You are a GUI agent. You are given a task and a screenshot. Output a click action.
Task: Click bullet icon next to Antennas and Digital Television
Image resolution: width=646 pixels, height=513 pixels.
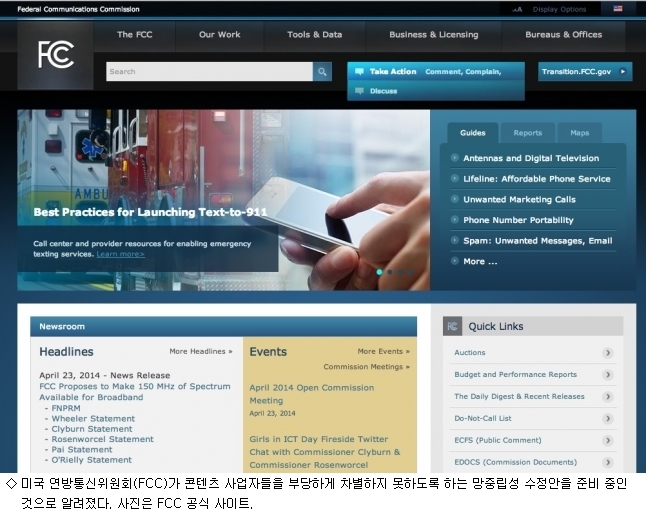coord(455,157)
